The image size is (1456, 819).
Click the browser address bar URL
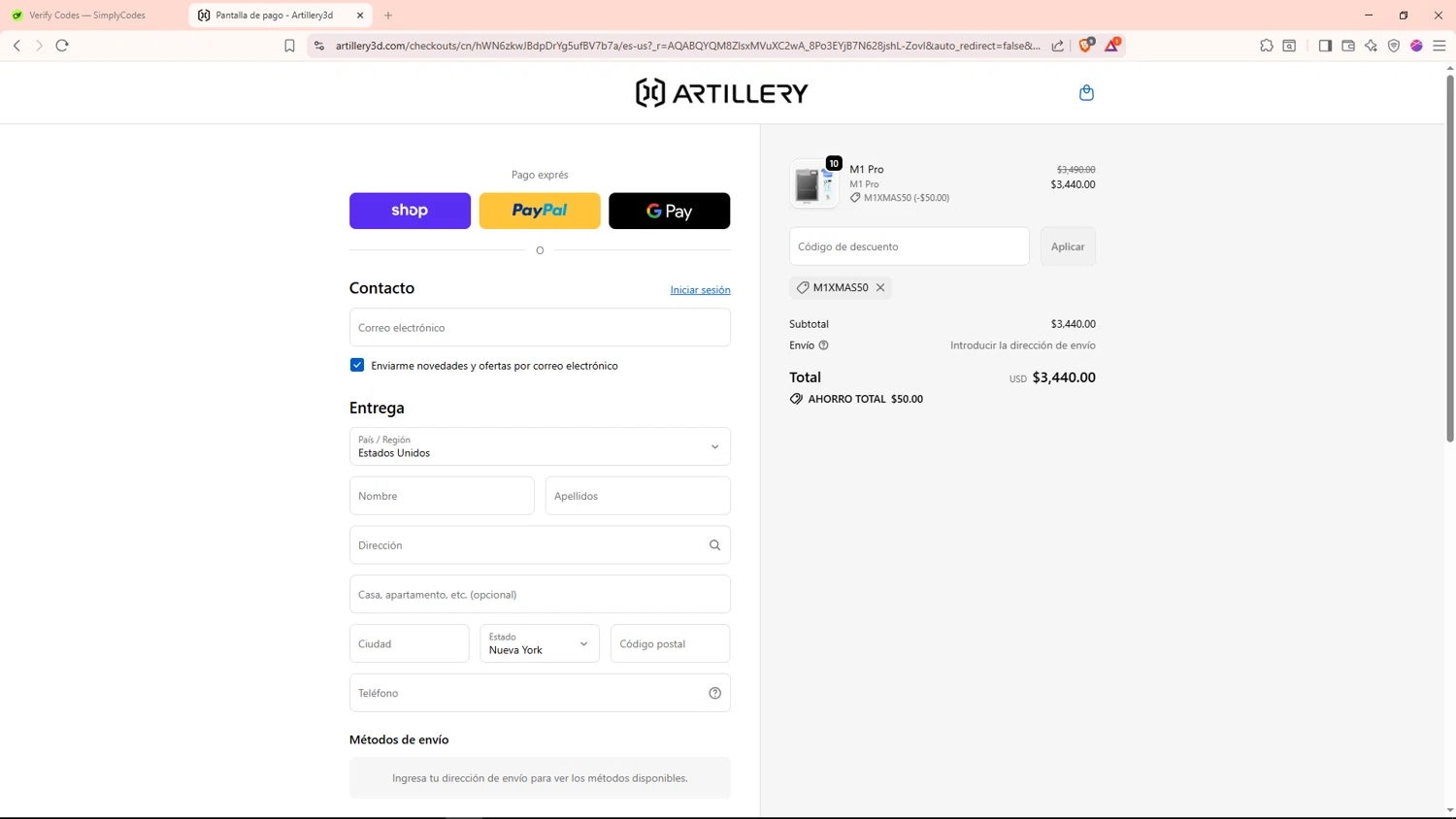click(687, 46)
